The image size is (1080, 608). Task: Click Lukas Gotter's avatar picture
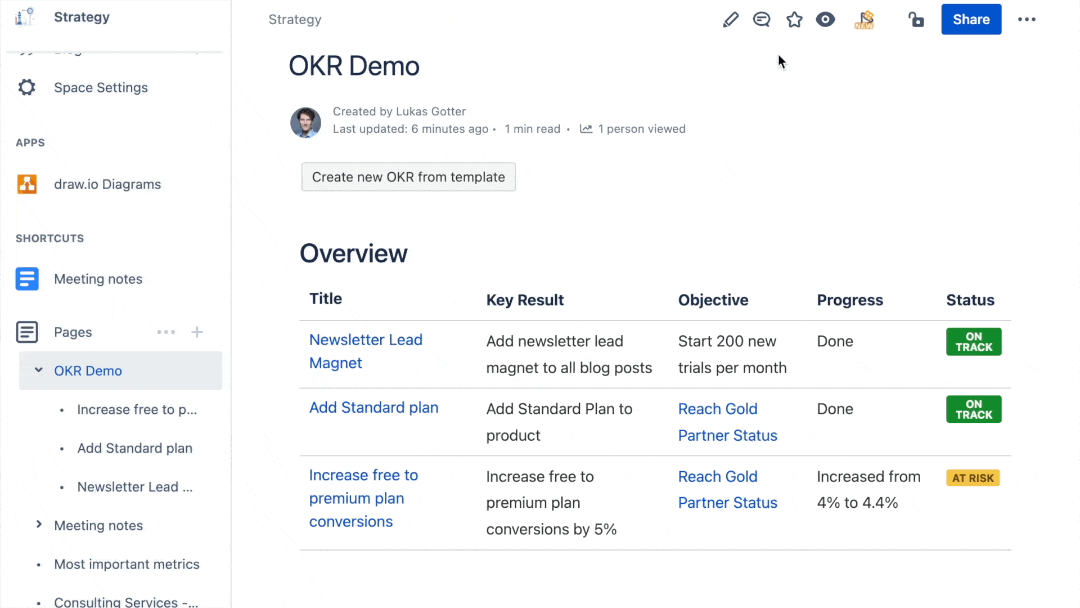306,122
